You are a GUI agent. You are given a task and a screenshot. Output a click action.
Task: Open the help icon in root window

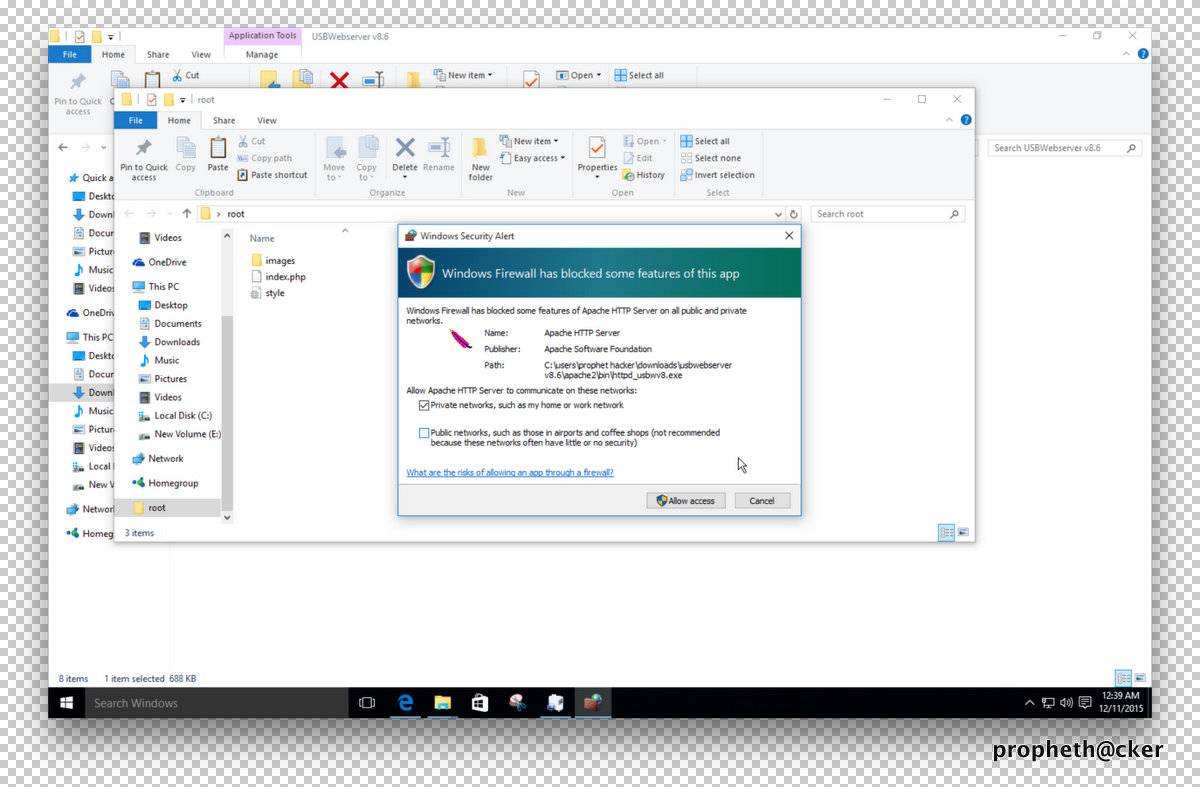pos(966,120)
